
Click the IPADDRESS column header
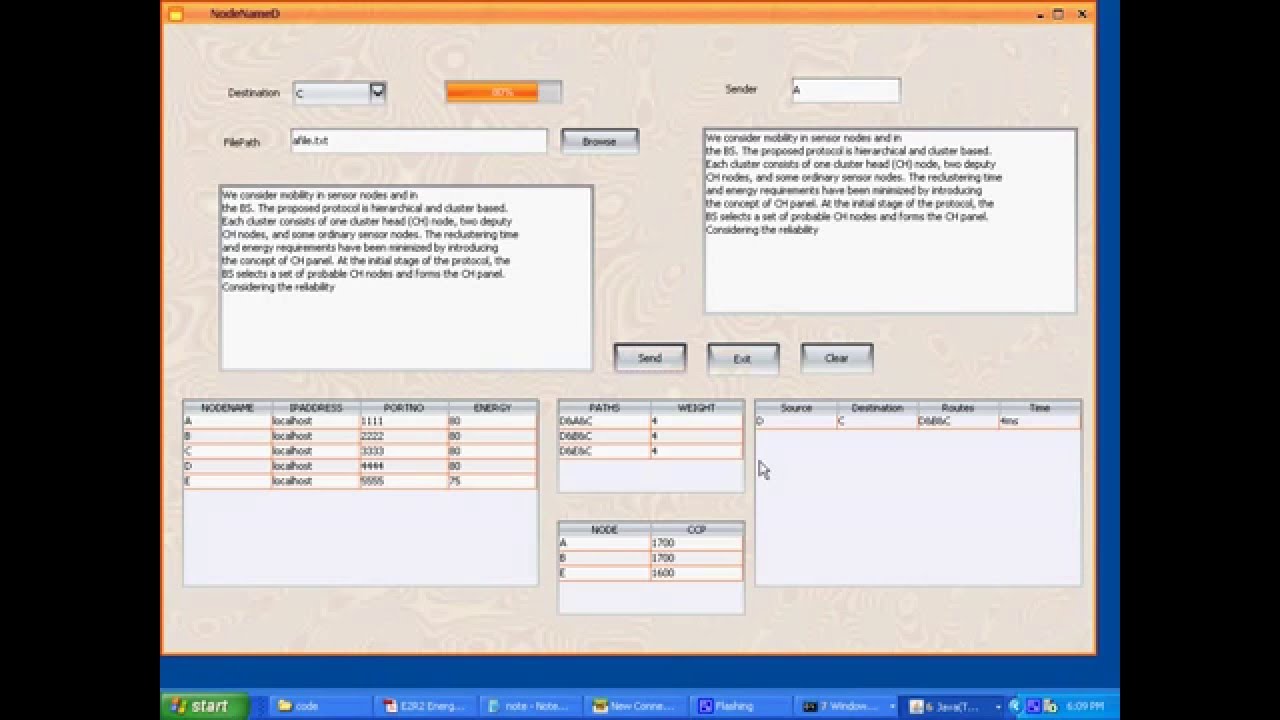pos(315,408)
